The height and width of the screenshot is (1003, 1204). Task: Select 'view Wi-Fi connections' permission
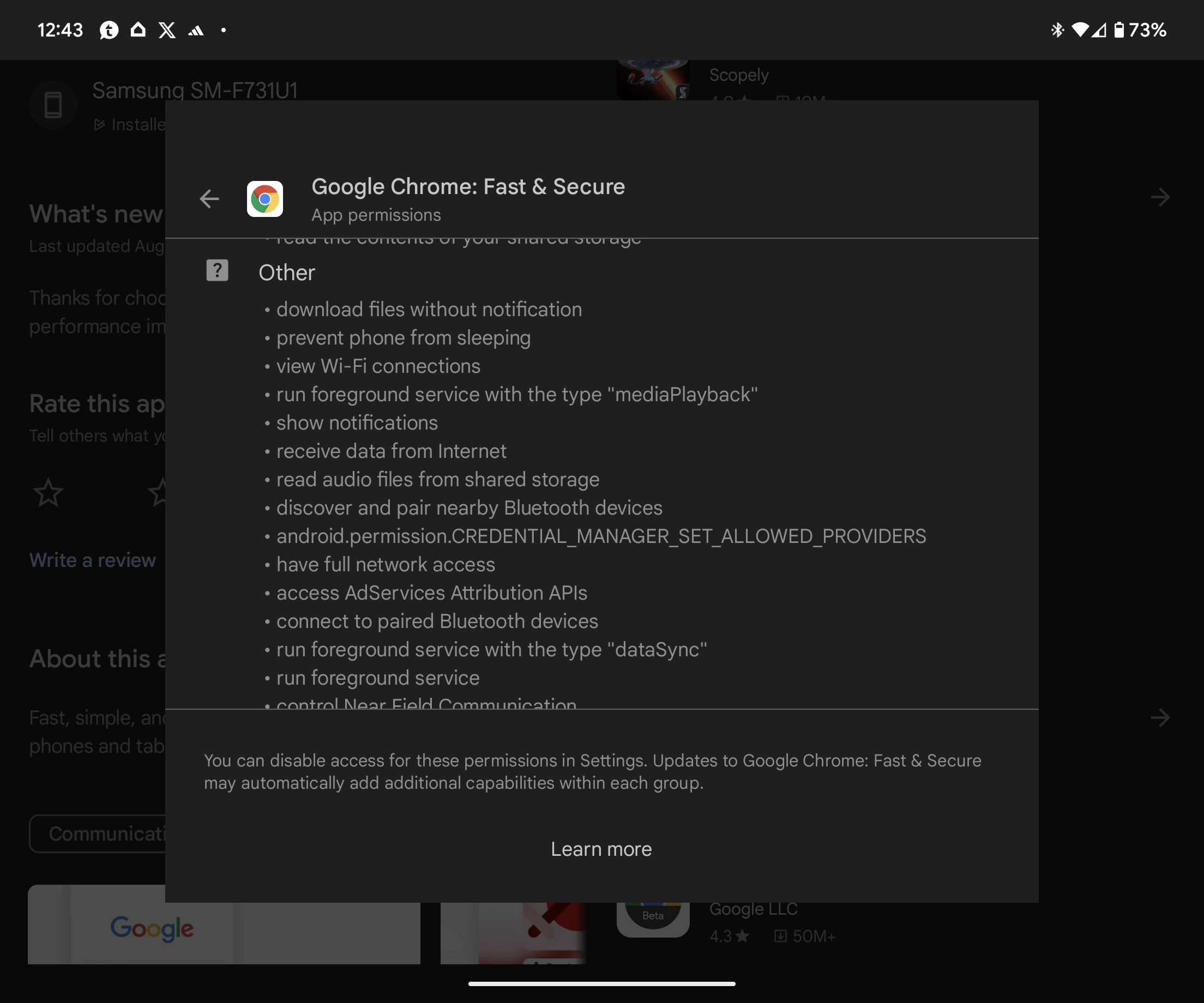(x=378, y=366)
